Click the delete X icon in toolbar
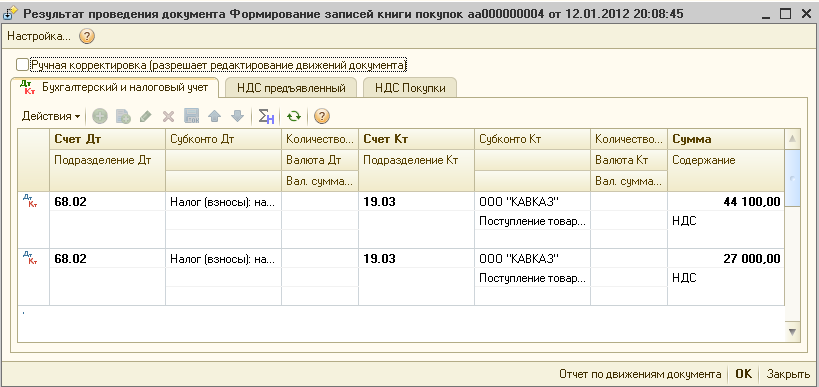The width and height of the screenshot is (819, 387). coord(168,116)
